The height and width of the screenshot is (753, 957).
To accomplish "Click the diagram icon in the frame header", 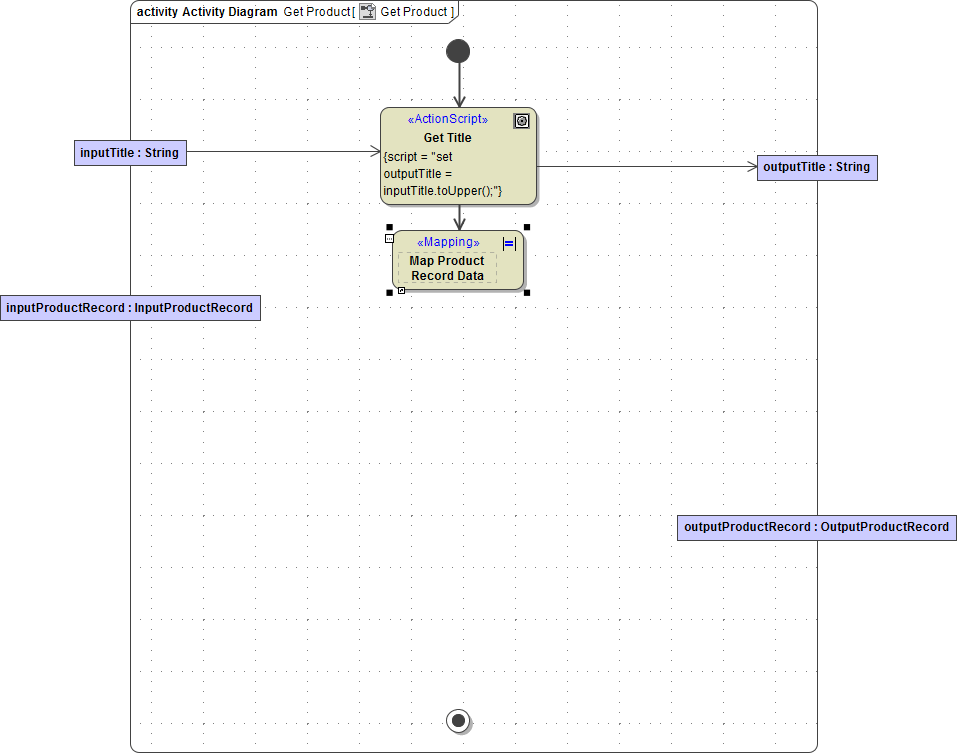I will click(367, 11).
